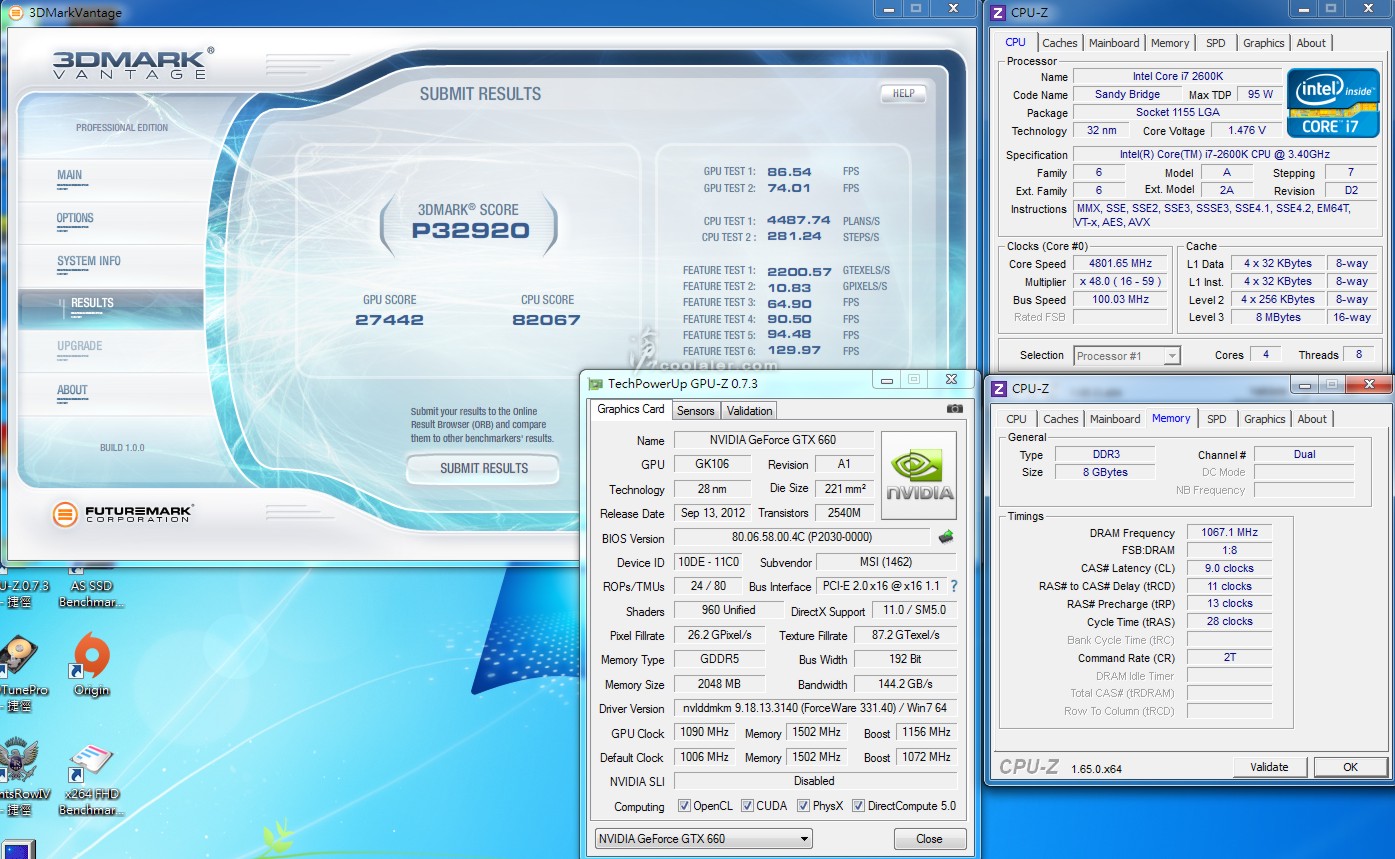Open SPD tab in the CPU-Z memory window
Image resolution: width=1395 pixels, height=859 pixels.
click(x=1217, y=419)
